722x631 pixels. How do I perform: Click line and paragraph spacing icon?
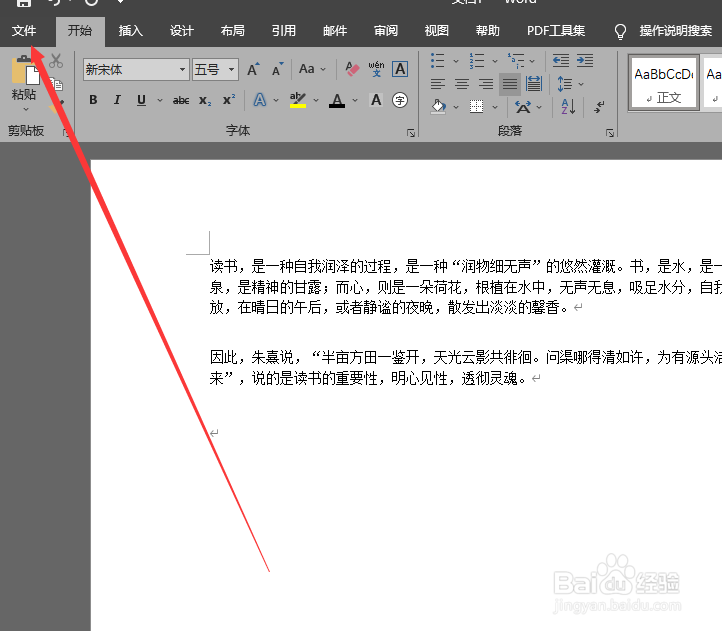pos(565,84)
